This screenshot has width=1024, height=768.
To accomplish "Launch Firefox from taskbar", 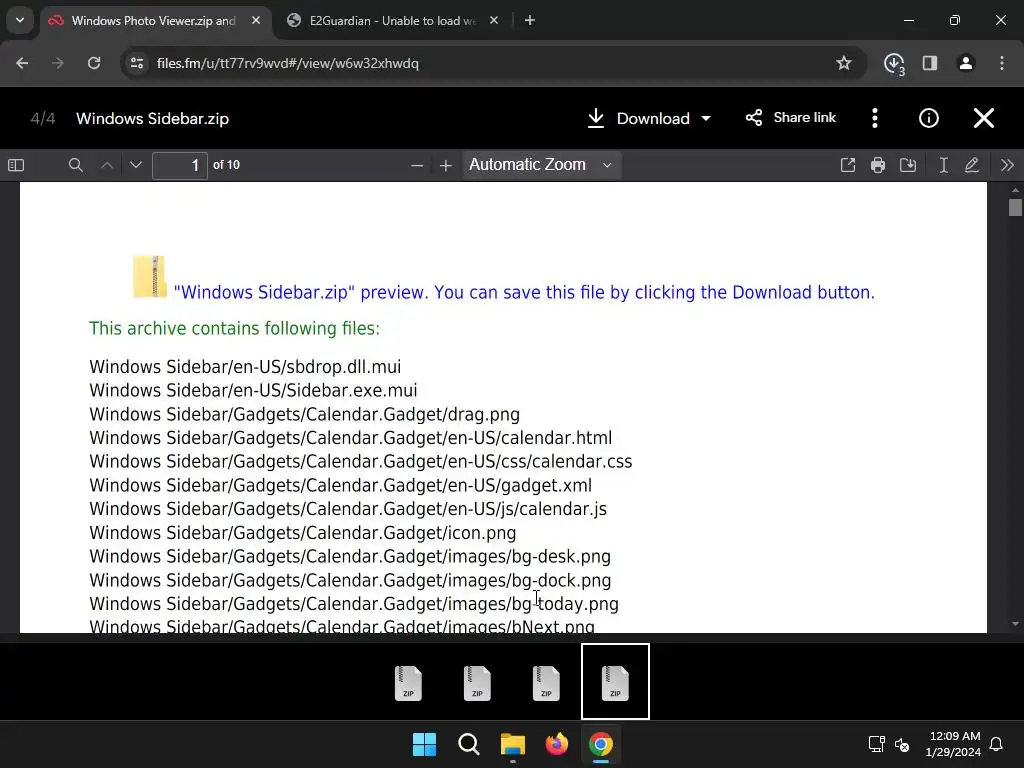I will coord(557,744).
